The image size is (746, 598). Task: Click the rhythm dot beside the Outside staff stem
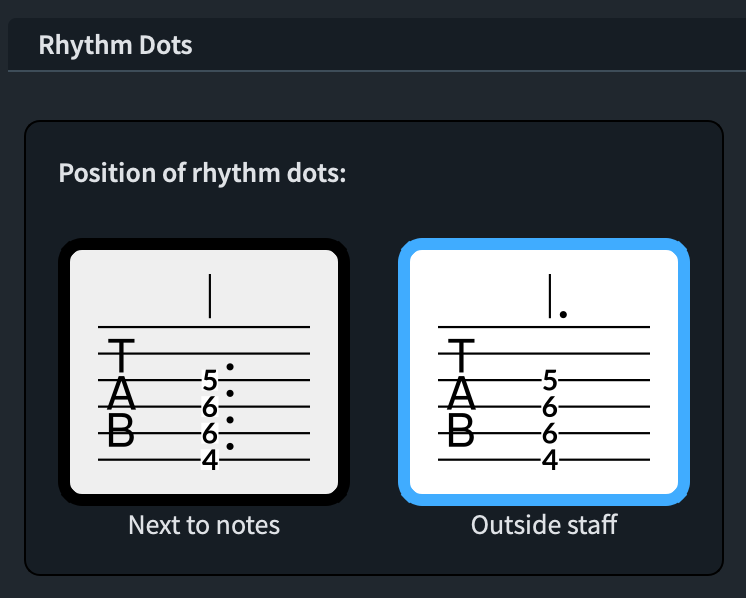[x=564, y=314]
